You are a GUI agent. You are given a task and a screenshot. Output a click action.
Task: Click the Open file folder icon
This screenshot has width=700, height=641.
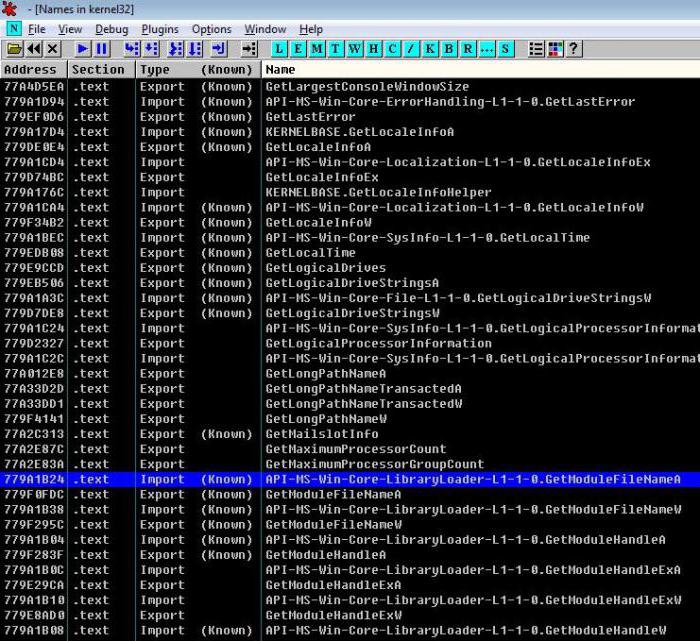click(14, 49)
